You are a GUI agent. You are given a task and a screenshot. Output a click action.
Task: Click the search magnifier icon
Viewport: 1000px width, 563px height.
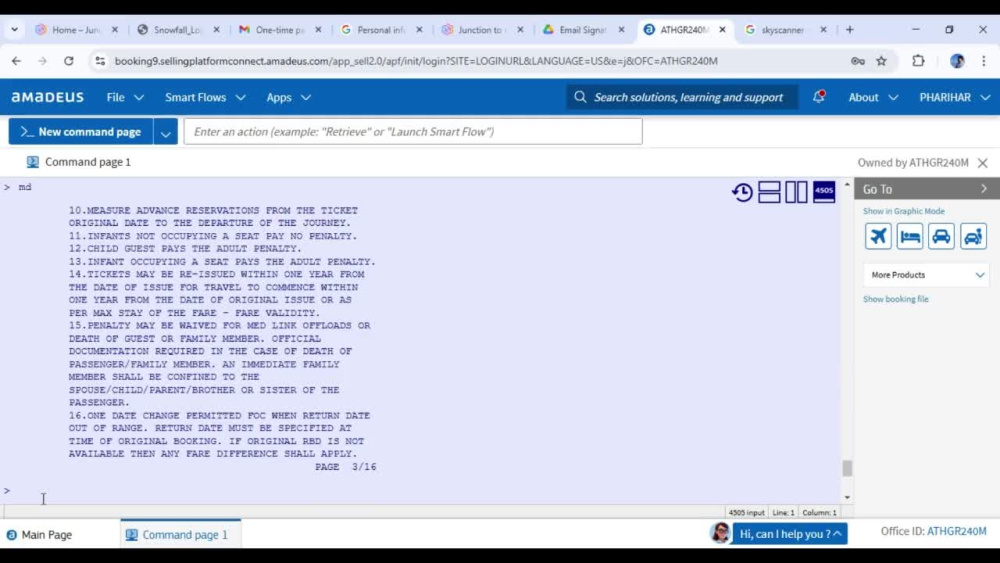coord(580,97)
